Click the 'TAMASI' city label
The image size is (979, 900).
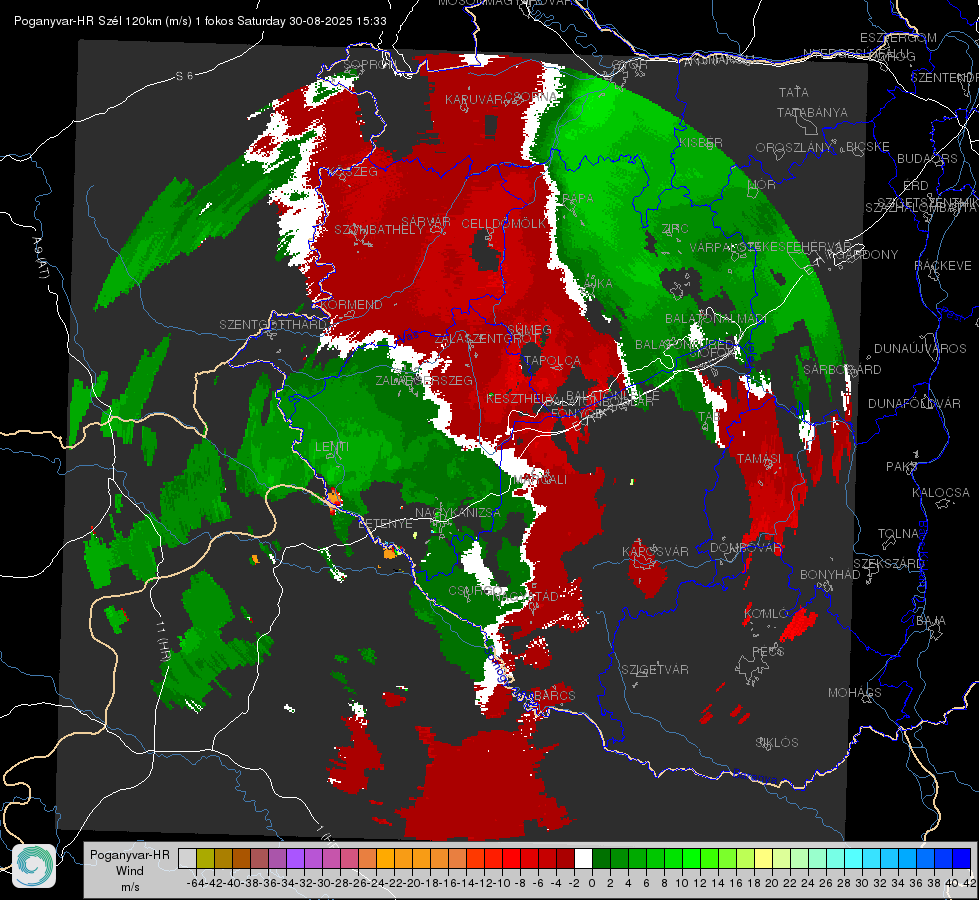pyautogui.click(x=759, y=458)
